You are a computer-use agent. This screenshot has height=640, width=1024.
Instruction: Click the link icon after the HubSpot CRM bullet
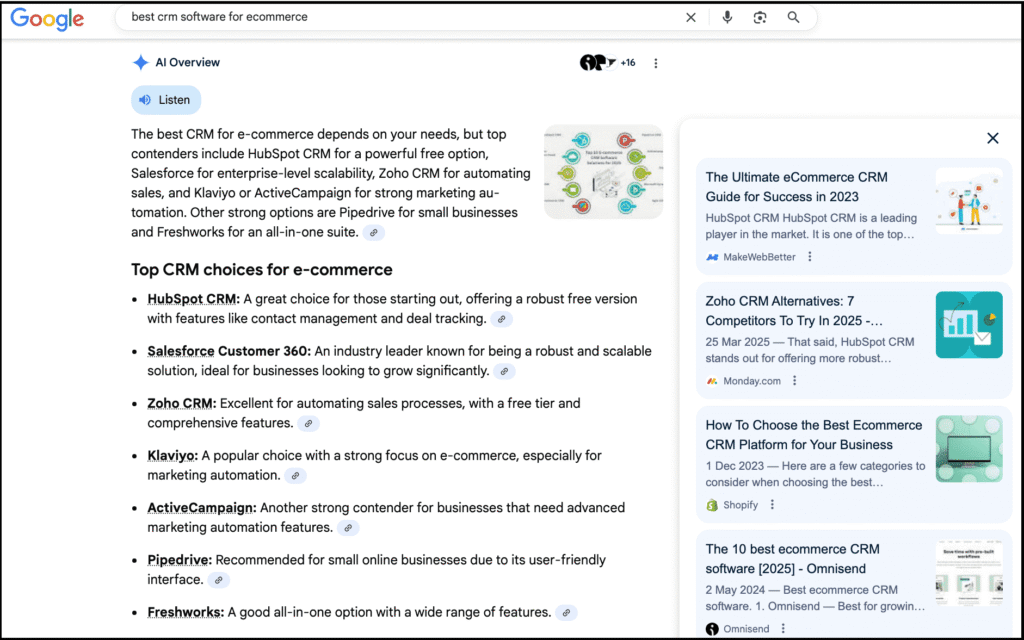click(501, 318)
